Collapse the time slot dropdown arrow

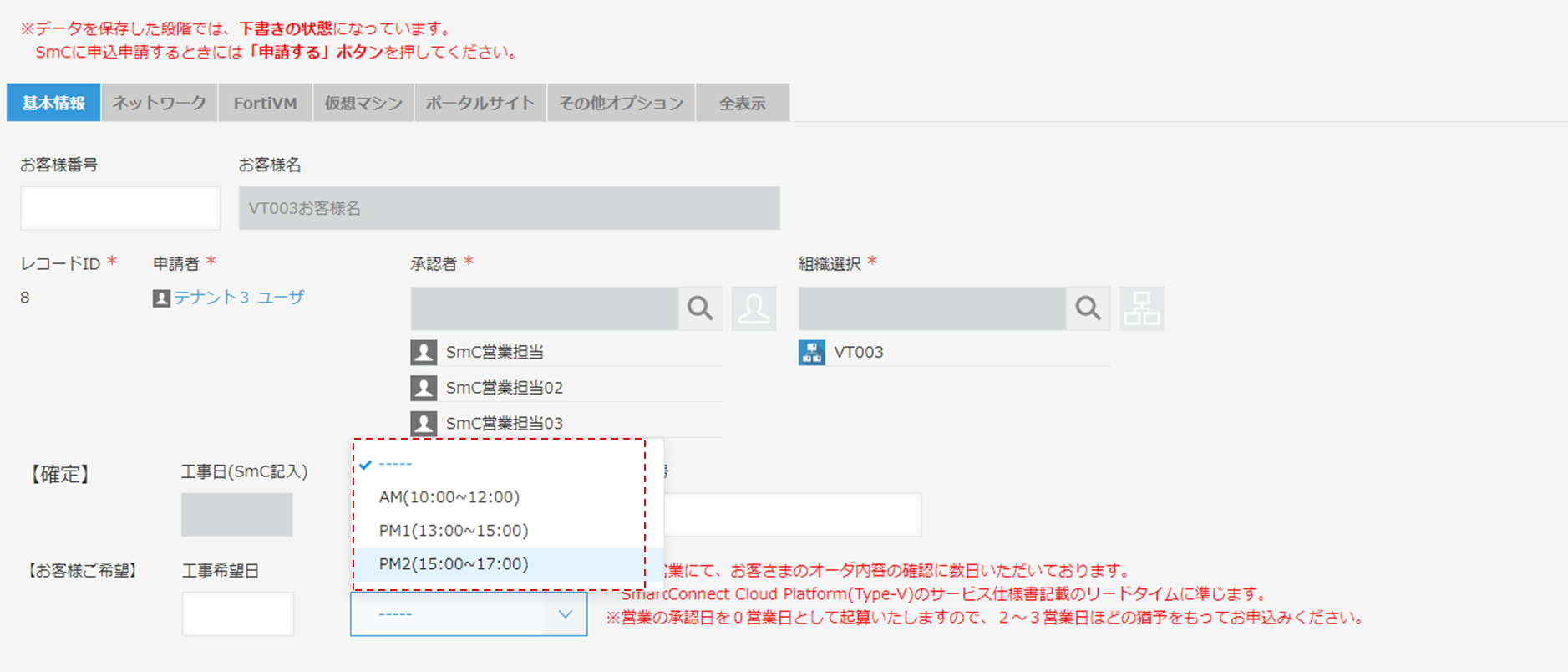coord(566,614)
